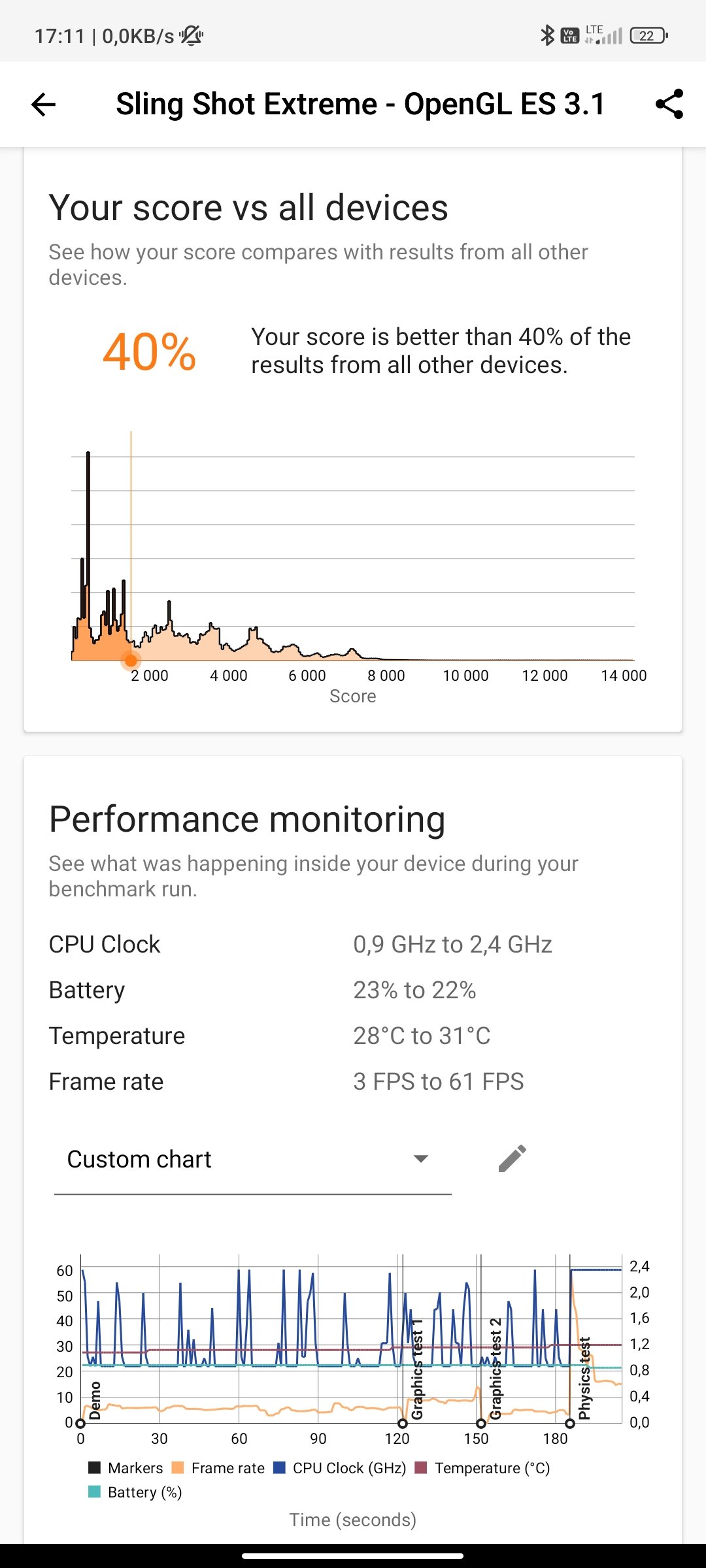This screenshot has height=1568, width=706.
Task: Tap the battery indicator icon
Action: tap(648, 35)
